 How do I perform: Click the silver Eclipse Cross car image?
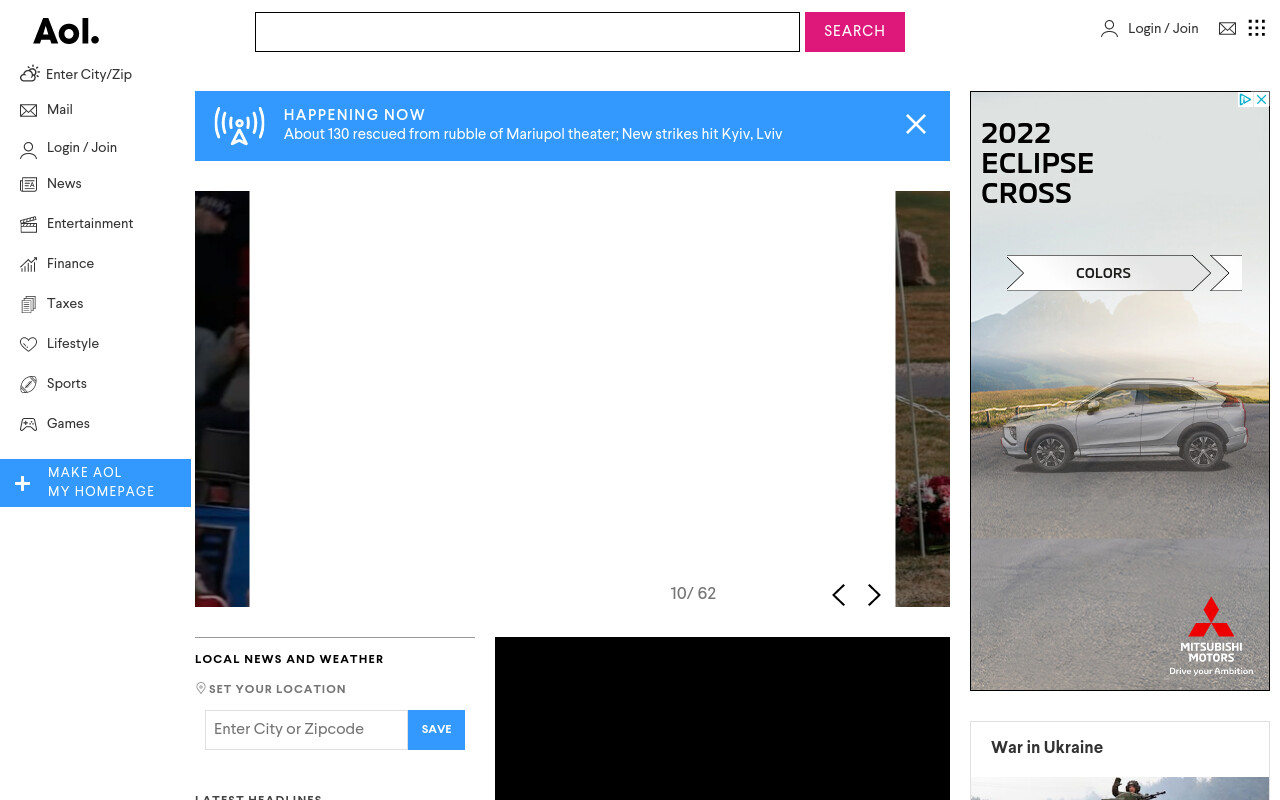tap(1125, 423)
